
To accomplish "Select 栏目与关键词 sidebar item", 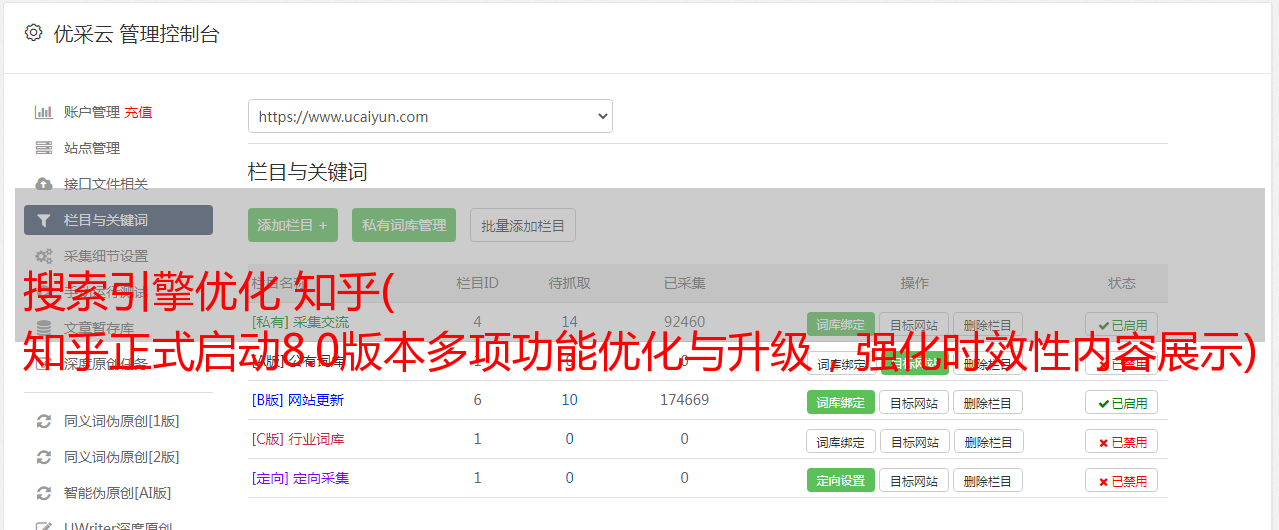I will [x=118, y=220].
